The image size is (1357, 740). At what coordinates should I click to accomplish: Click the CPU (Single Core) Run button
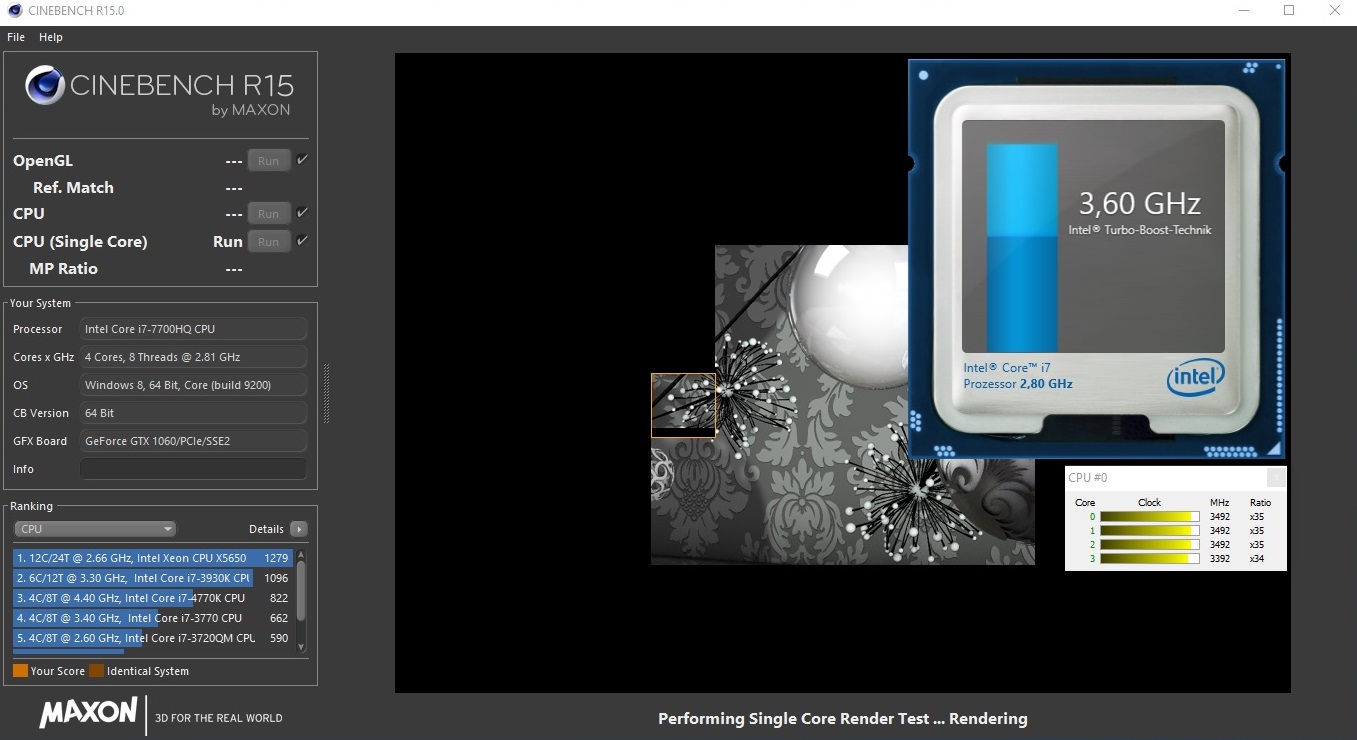[x=269, y=241]
